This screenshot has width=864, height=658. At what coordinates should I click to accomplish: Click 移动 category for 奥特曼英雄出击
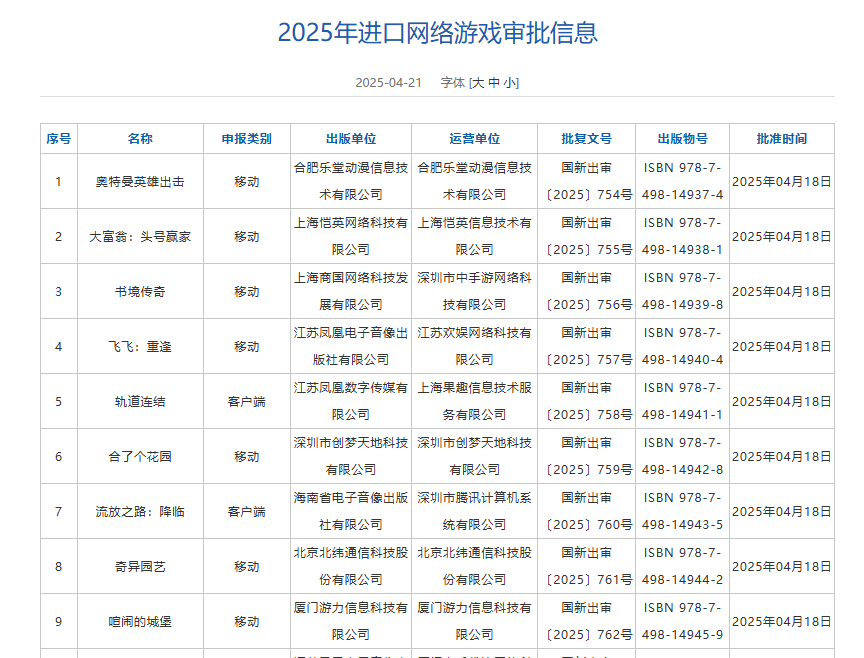coord(247,182)
